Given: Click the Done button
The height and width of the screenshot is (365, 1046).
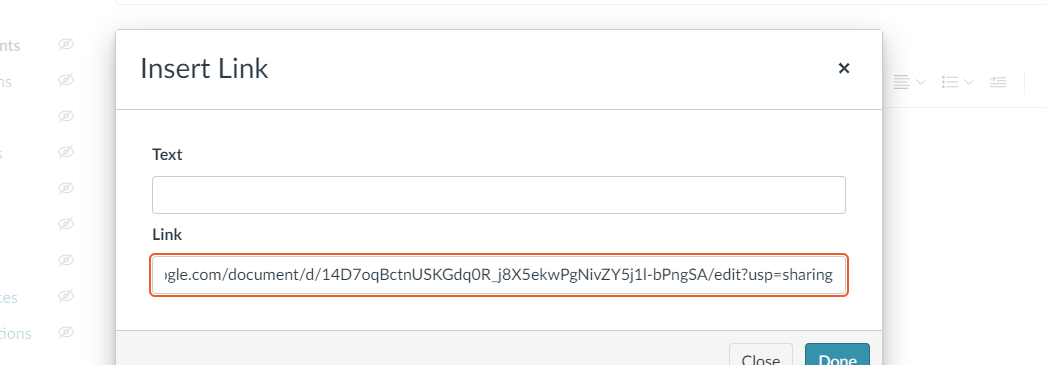Looking at the screenshot, I should pyautogui.click(x=837, y=355).
